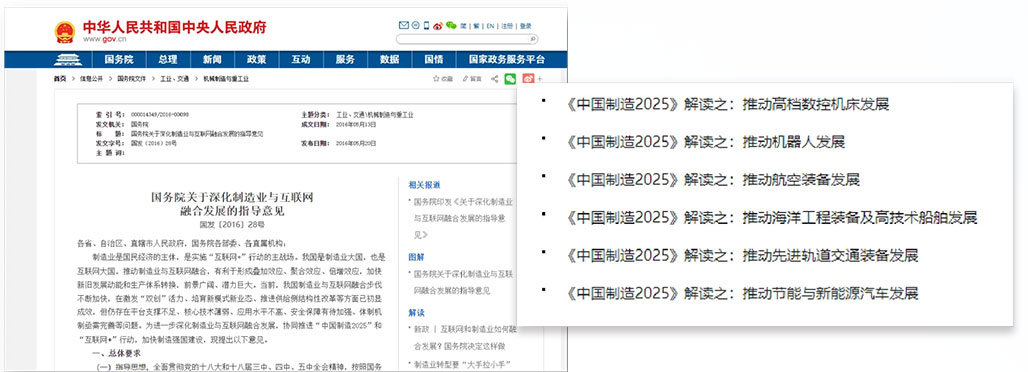Switch to simplified Chinese 简 link
1028x372 pixels.
(463, 26)
